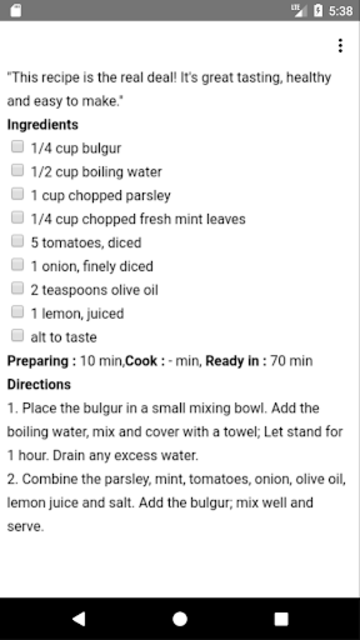The height and width of the screenshot is (640, 360).
Task: Open the three-dot overflow menu
Action: tap(340, 46)
